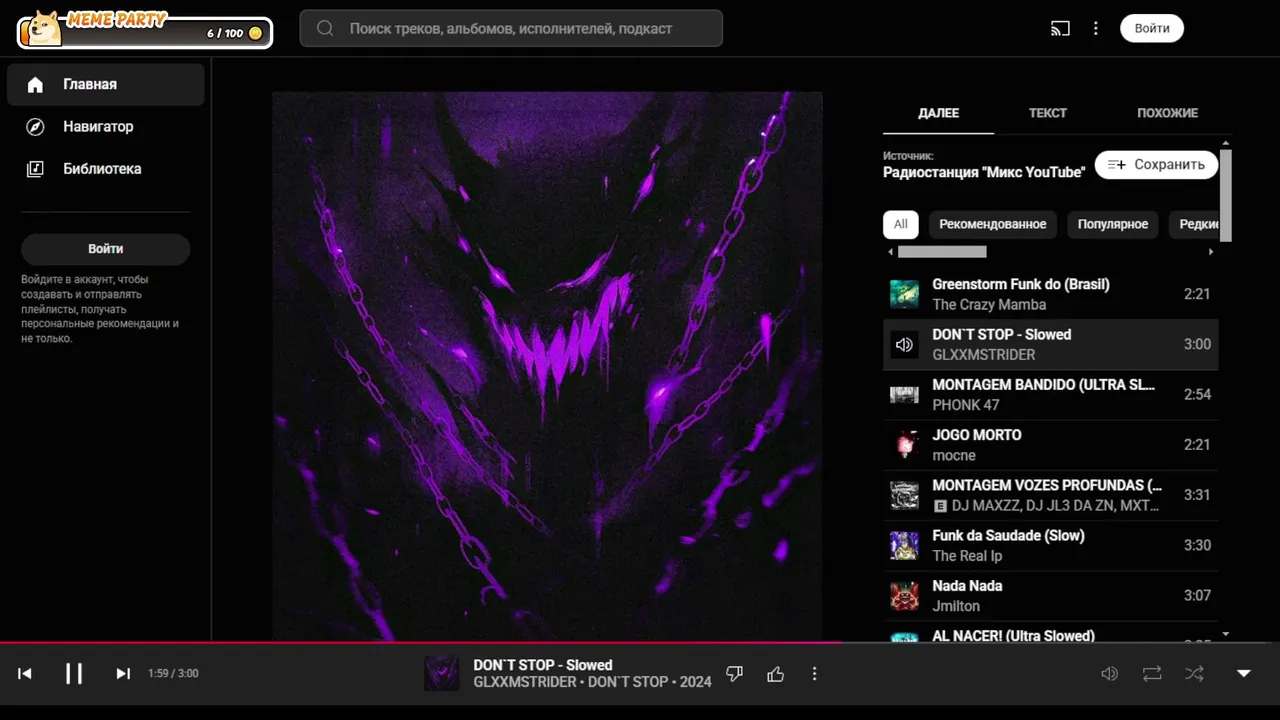Screen dimensions: 1280x720
Task: Skip to the next track
Action: pos(123,673)
